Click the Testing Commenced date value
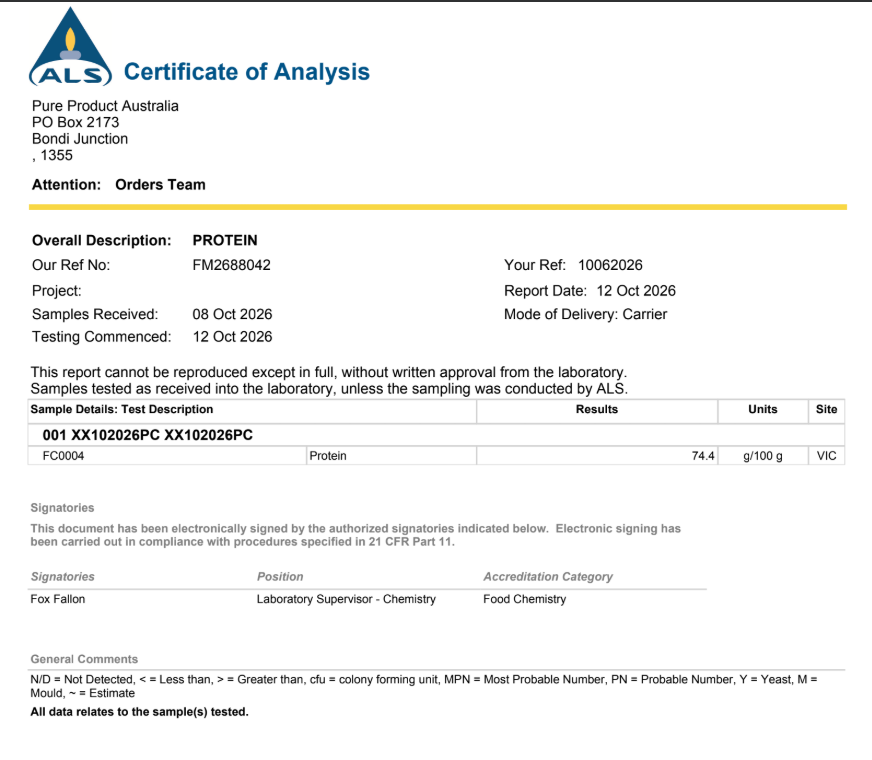Image resolution: width=872 pixels, height=760 pixels. click(232, 336)
